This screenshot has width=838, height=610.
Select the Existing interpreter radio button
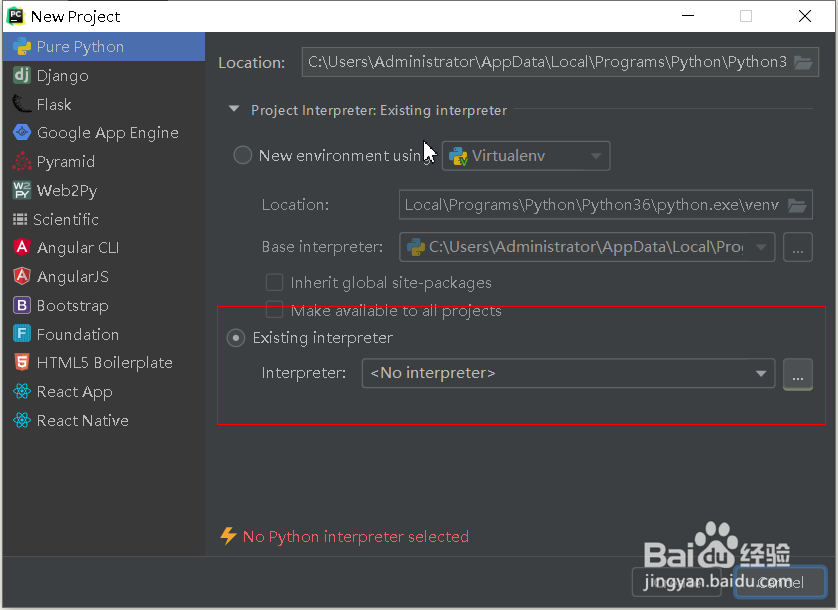click(x=236, y=338)
